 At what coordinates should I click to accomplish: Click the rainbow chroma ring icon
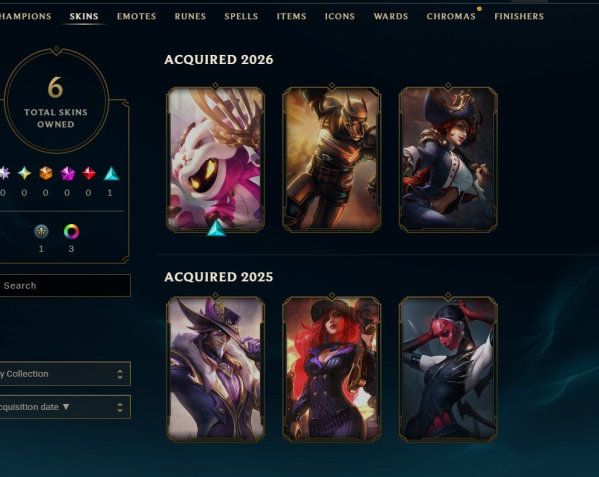pos(71,231)
